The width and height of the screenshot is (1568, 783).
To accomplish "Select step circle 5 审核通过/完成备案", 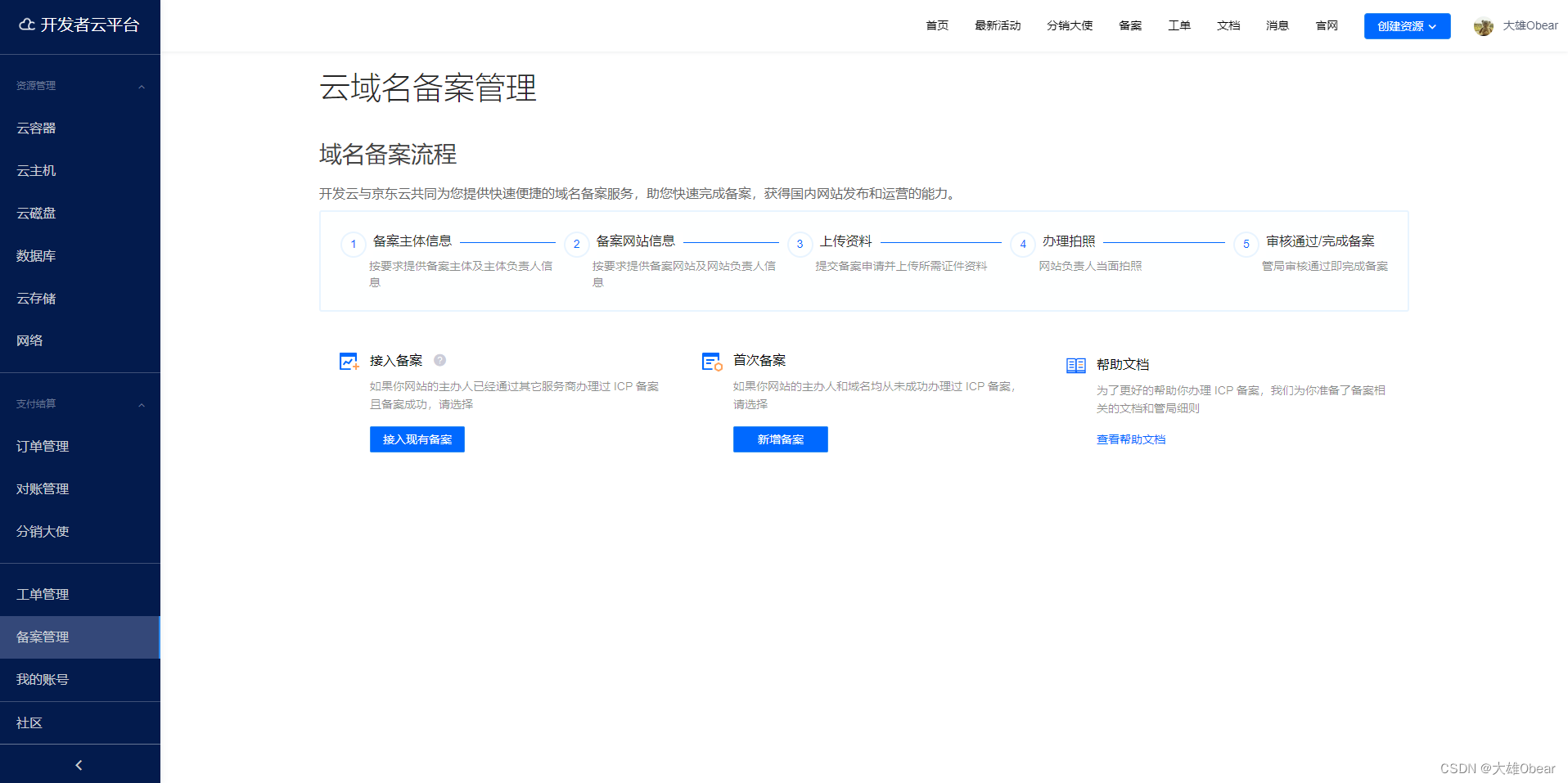I will pyautogui.click(x=1246, y=244).
